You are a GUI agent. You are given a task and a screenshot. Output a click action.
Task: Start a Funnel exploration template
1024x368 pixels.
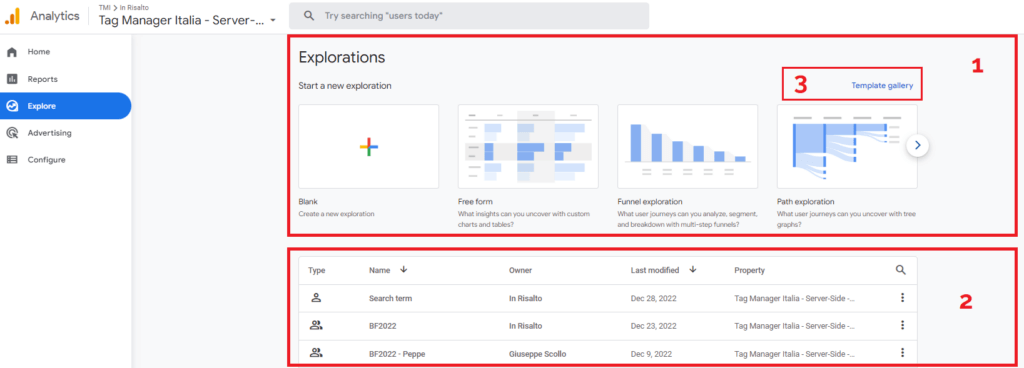pyautogui.click(x=687, y=146)
